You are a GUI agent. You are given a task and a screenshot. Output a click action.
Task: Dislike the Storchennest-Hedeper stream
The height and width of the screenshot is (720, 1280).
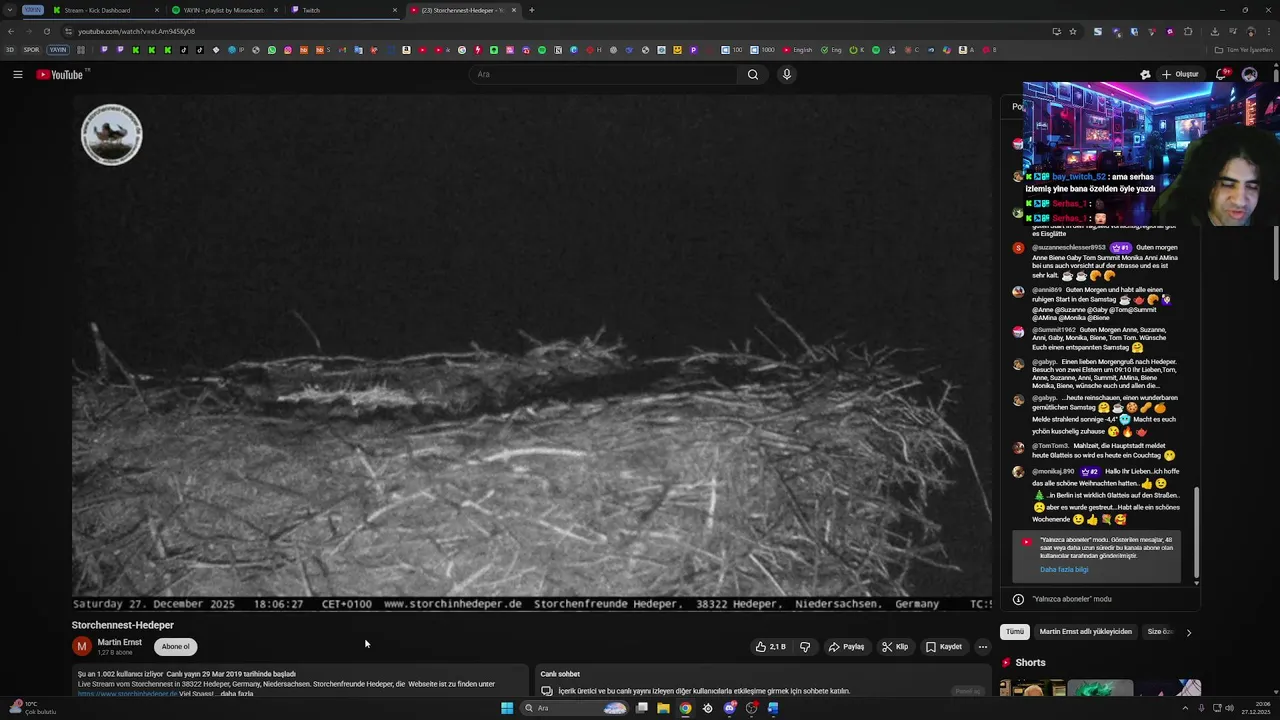click(x=805, y=647)
